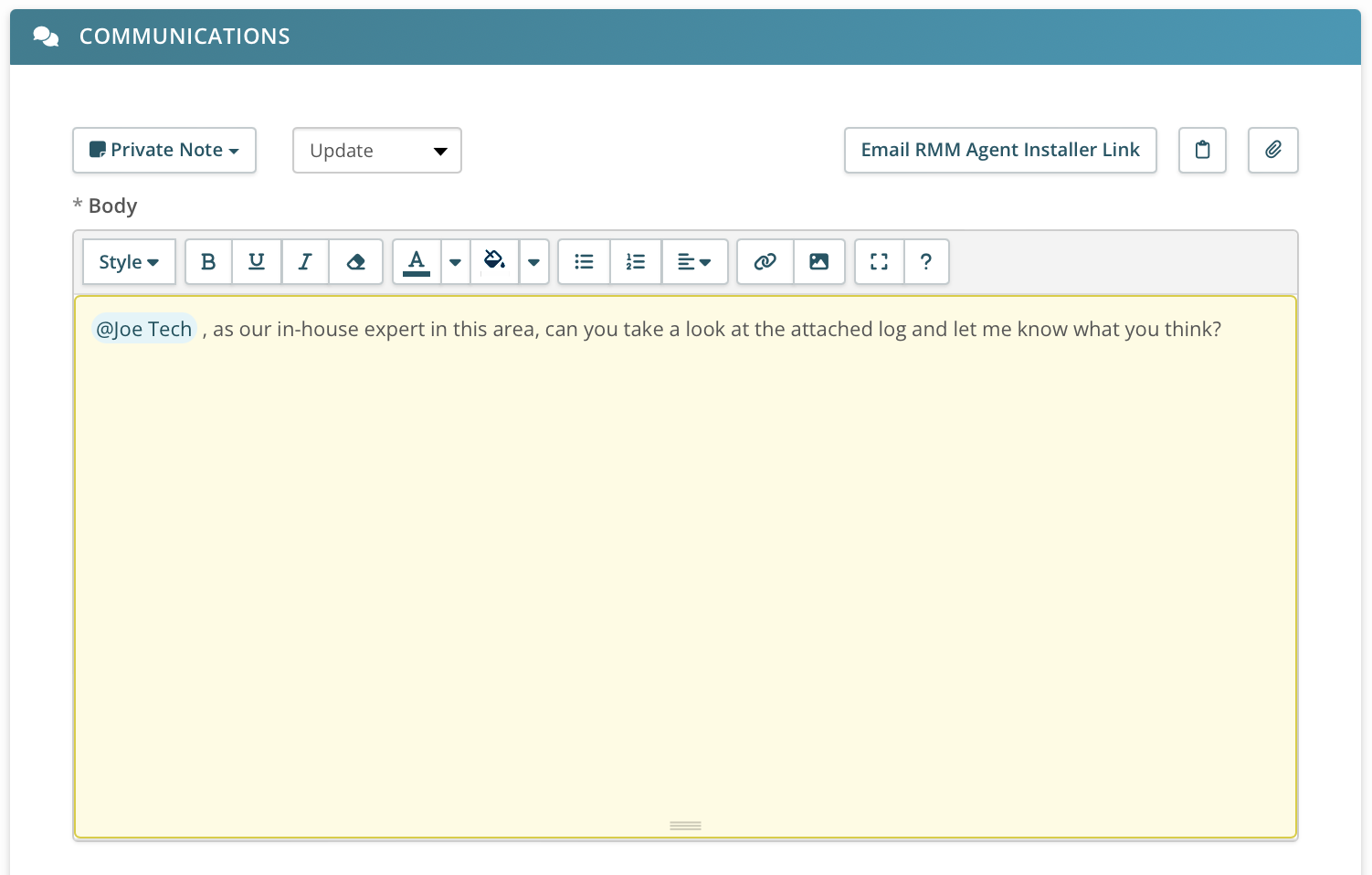Toggle underline formatting

tap(257, 262)
